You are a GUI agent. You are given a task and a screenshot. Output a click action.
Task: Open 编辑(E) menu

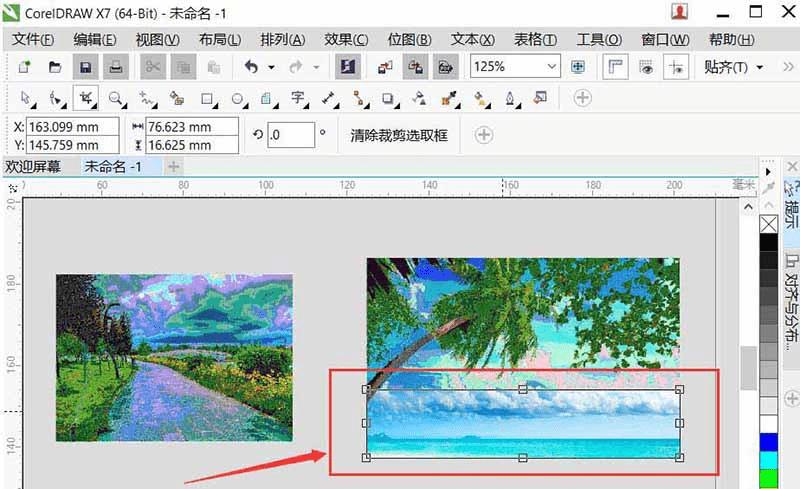(95, 40)
